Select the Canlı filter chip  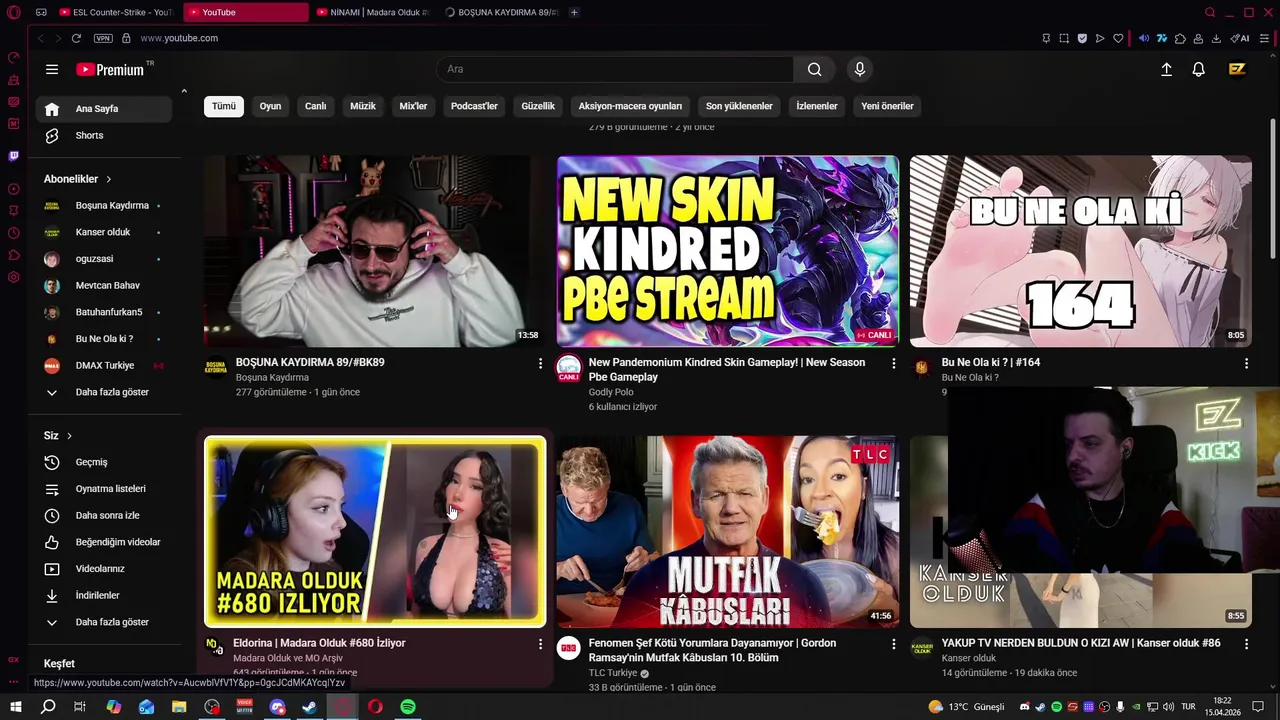coord(315,106)
